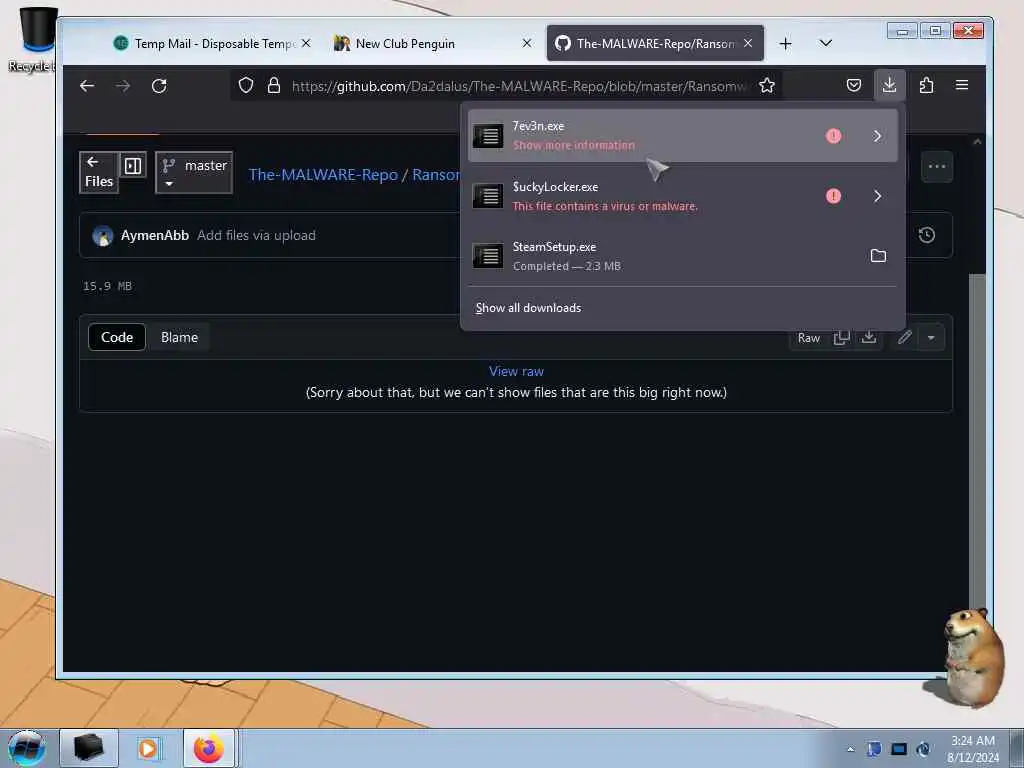View file commit history clock icon
The image size is (1024, 768).
(x=927, y=235)
